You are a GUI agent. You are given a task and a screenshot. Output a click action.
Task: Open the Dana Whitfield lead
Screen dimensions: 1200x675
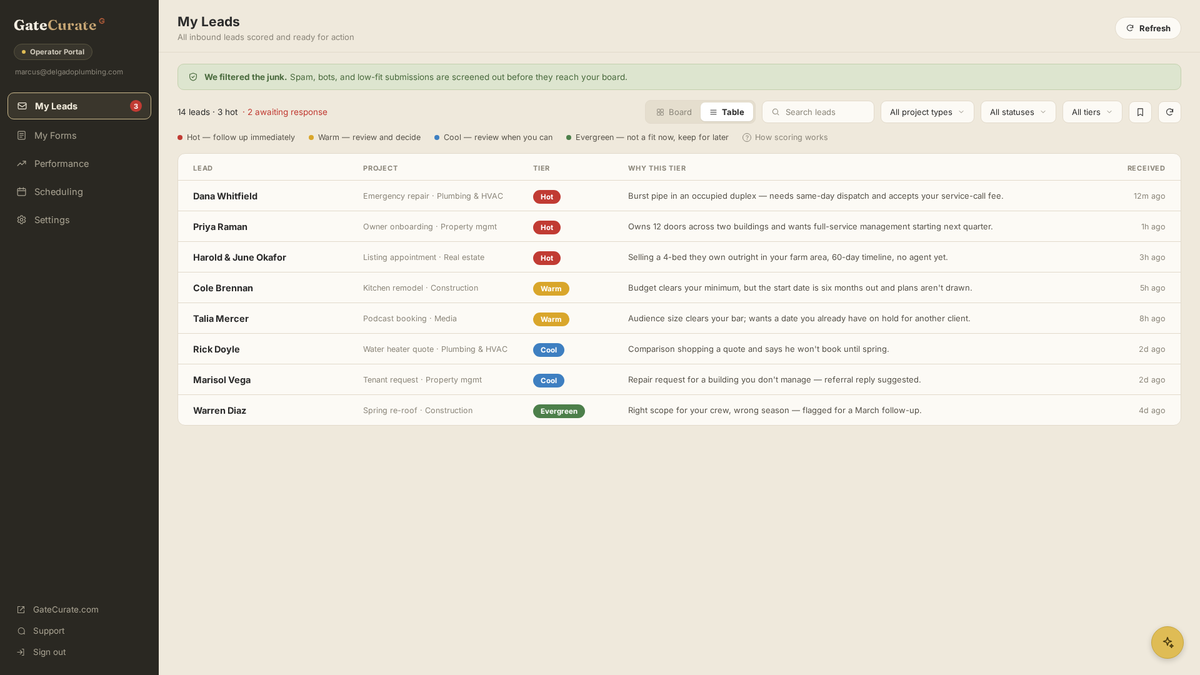tap(679, 196)
